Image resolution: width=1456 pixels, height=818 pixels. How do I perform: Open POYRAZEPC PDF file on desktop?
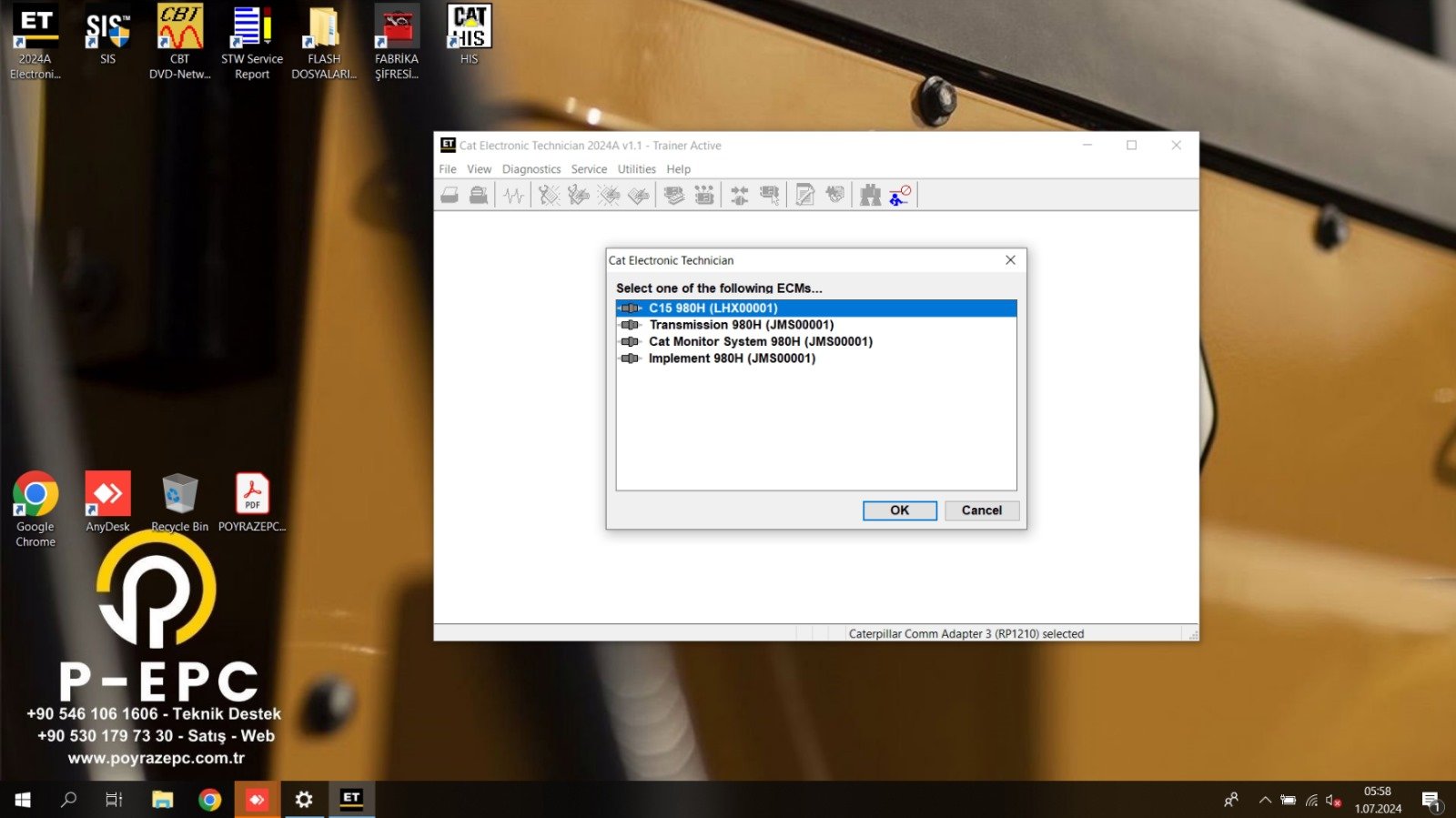(252, 502)
